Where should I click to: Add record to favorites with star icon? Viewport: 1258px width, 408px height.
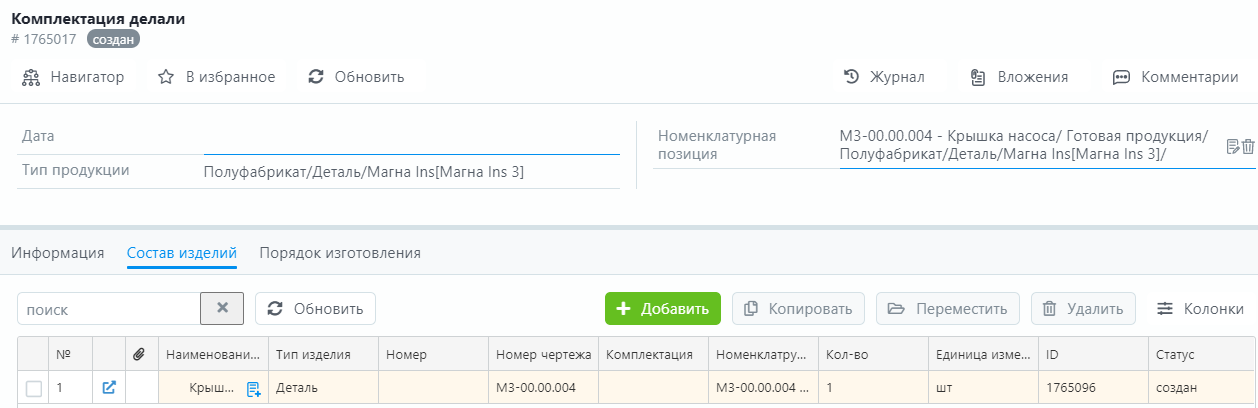click(216, 77)
